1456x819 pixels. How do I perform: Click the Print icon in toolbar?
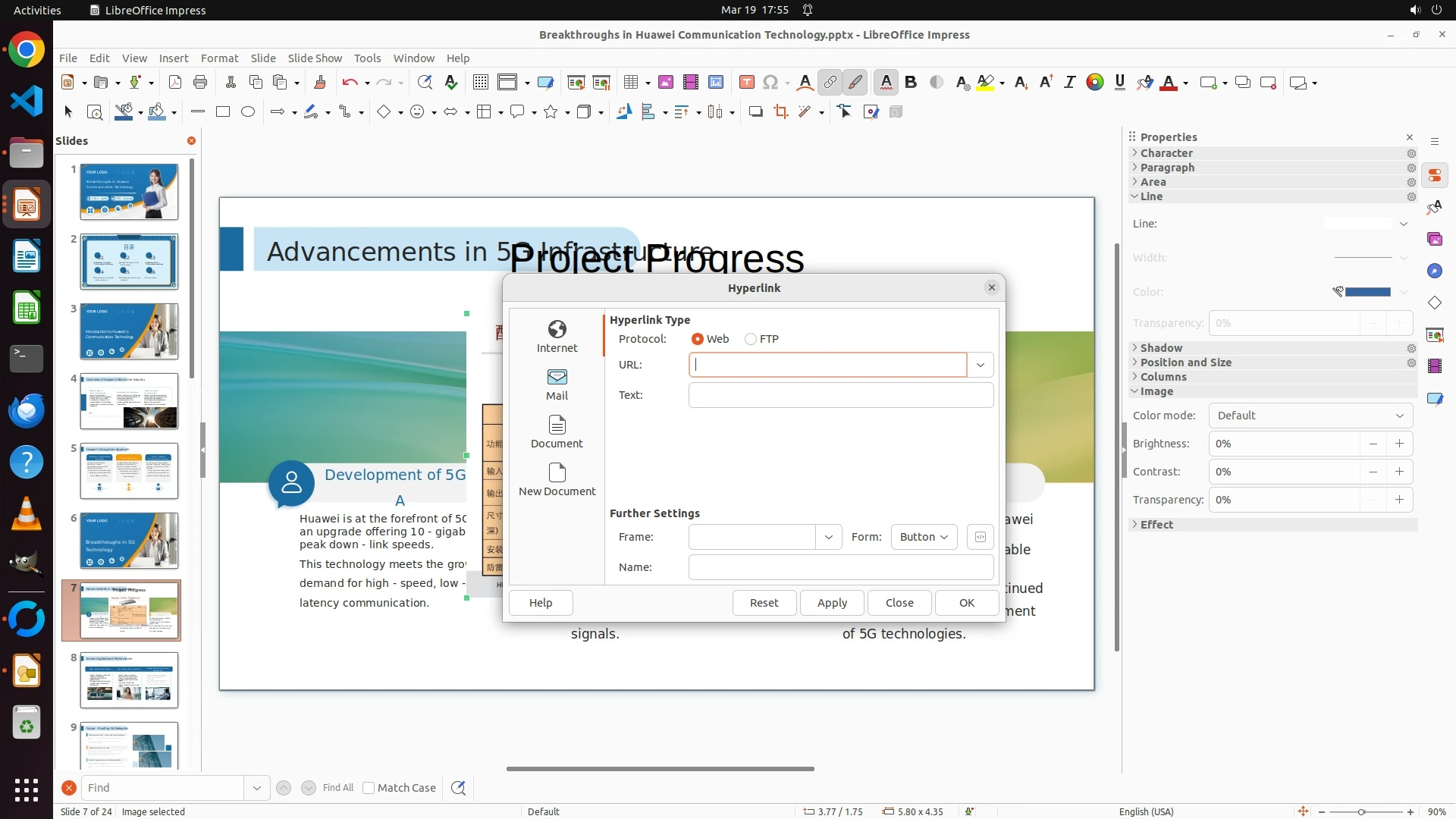coord(200,83)
